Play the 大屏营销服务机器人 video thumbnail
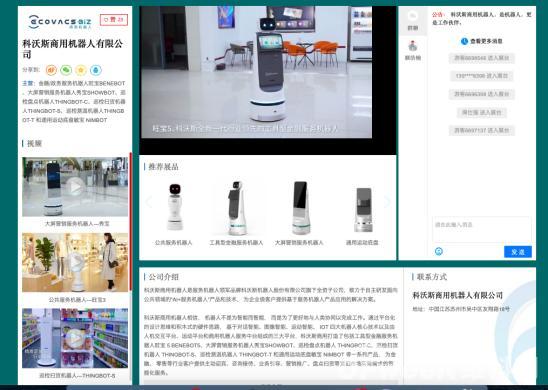 (x=75, y=187)
